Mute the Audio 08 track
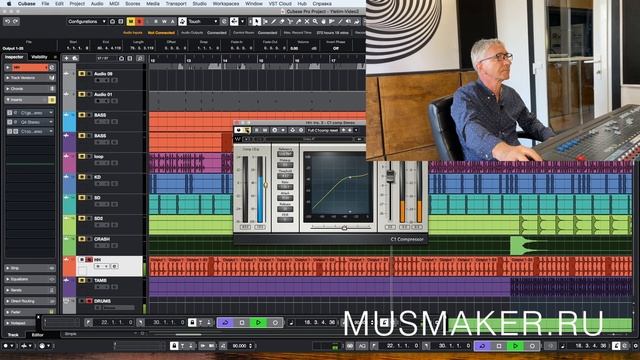Viewport: 640px width, 360px height. 82,74
